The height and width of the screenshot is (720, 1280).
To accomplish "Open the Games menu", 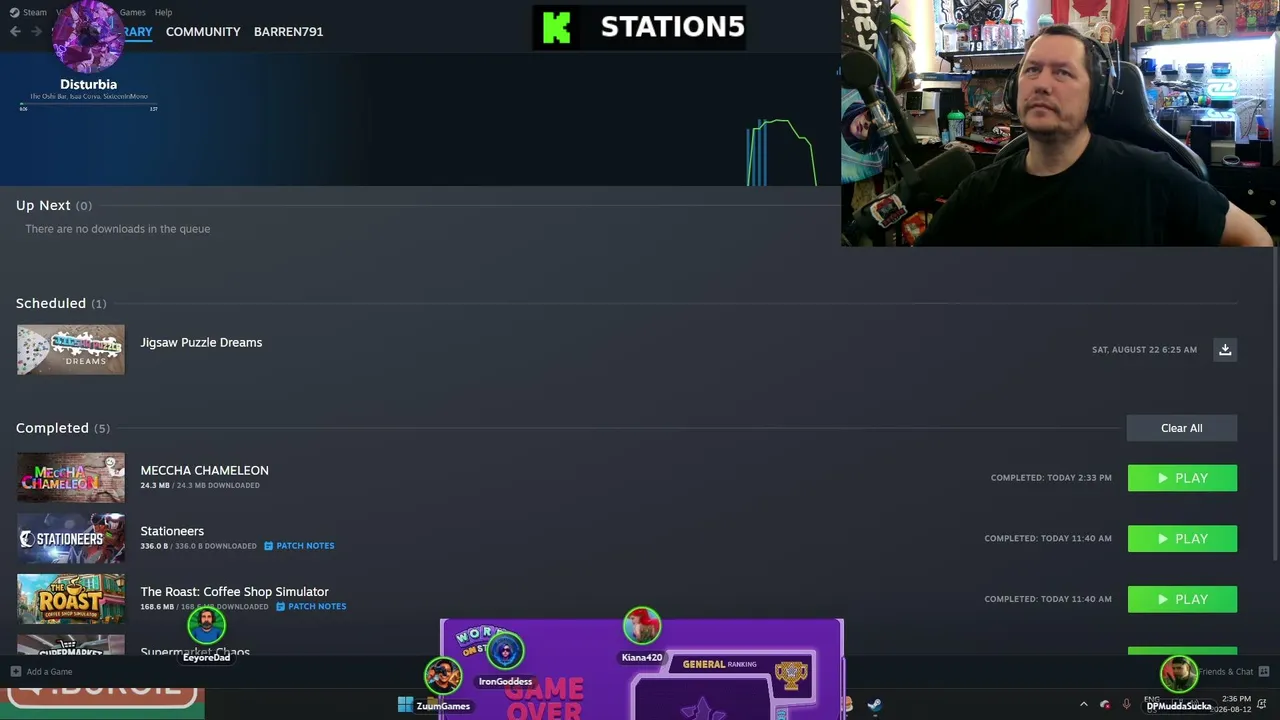I will pyautogui.click(x=132, y=12).
